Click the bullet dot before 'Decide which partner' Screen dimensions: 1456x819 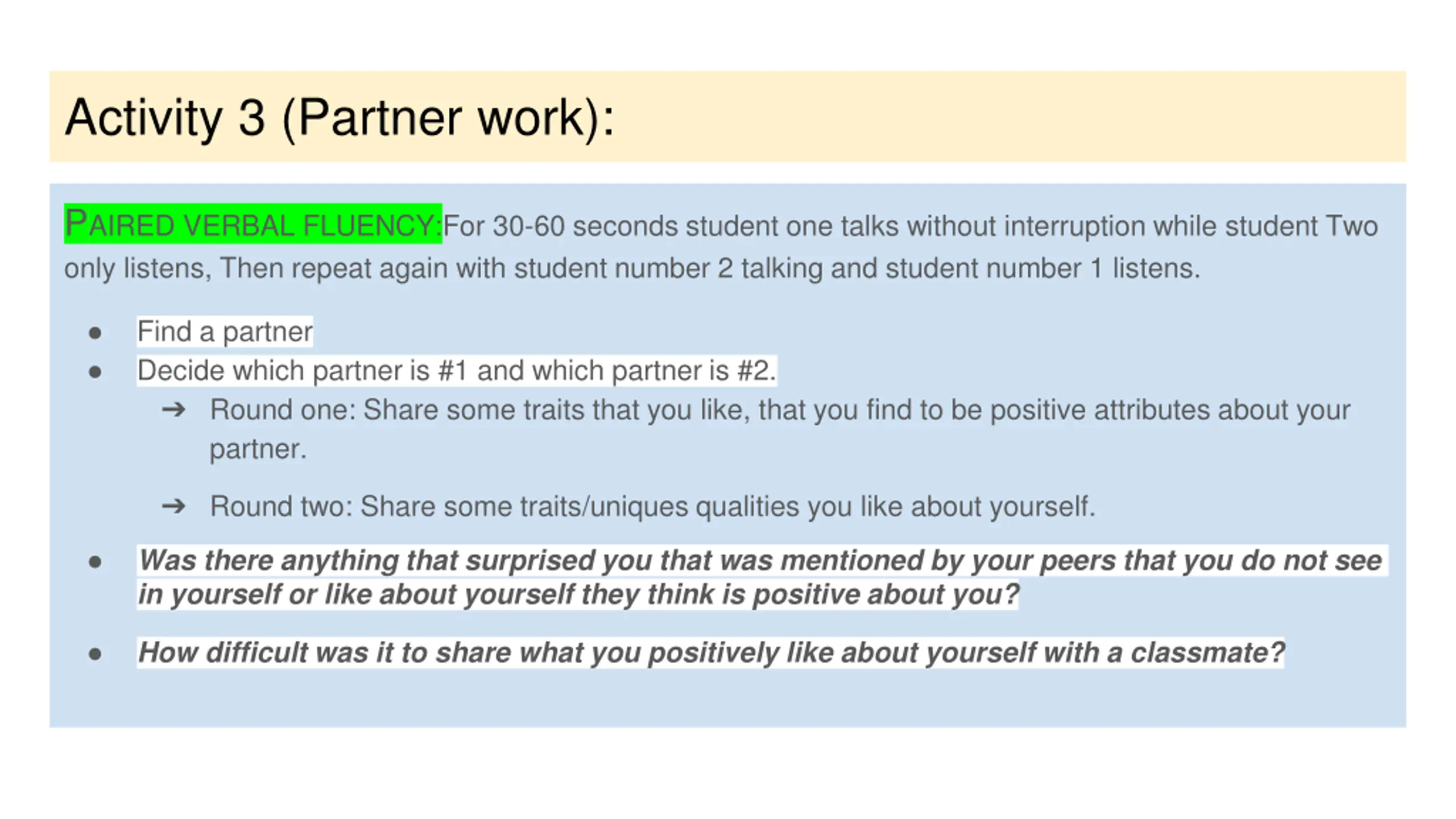pyautogui.click(x=95, y=372)
